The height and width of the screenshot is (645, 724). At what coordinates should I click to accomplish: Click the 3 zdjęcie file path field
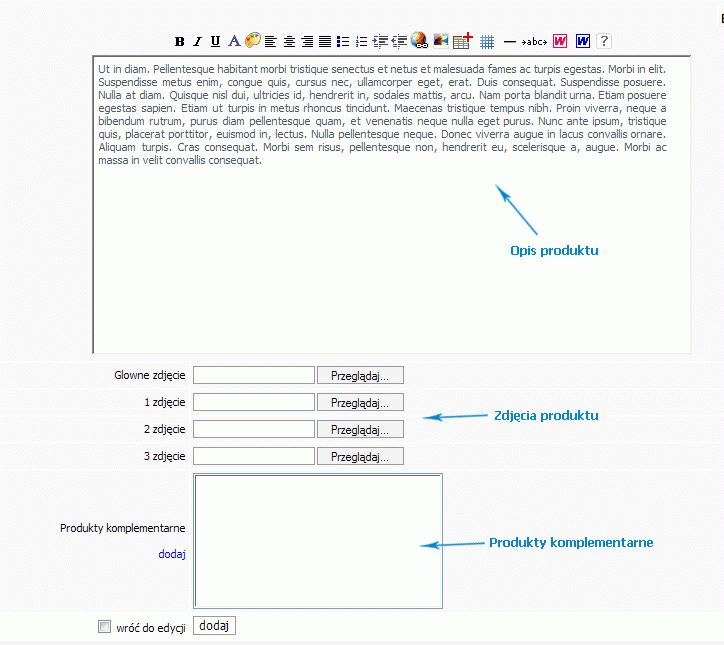pyautogui.click(x=254, y=456)
